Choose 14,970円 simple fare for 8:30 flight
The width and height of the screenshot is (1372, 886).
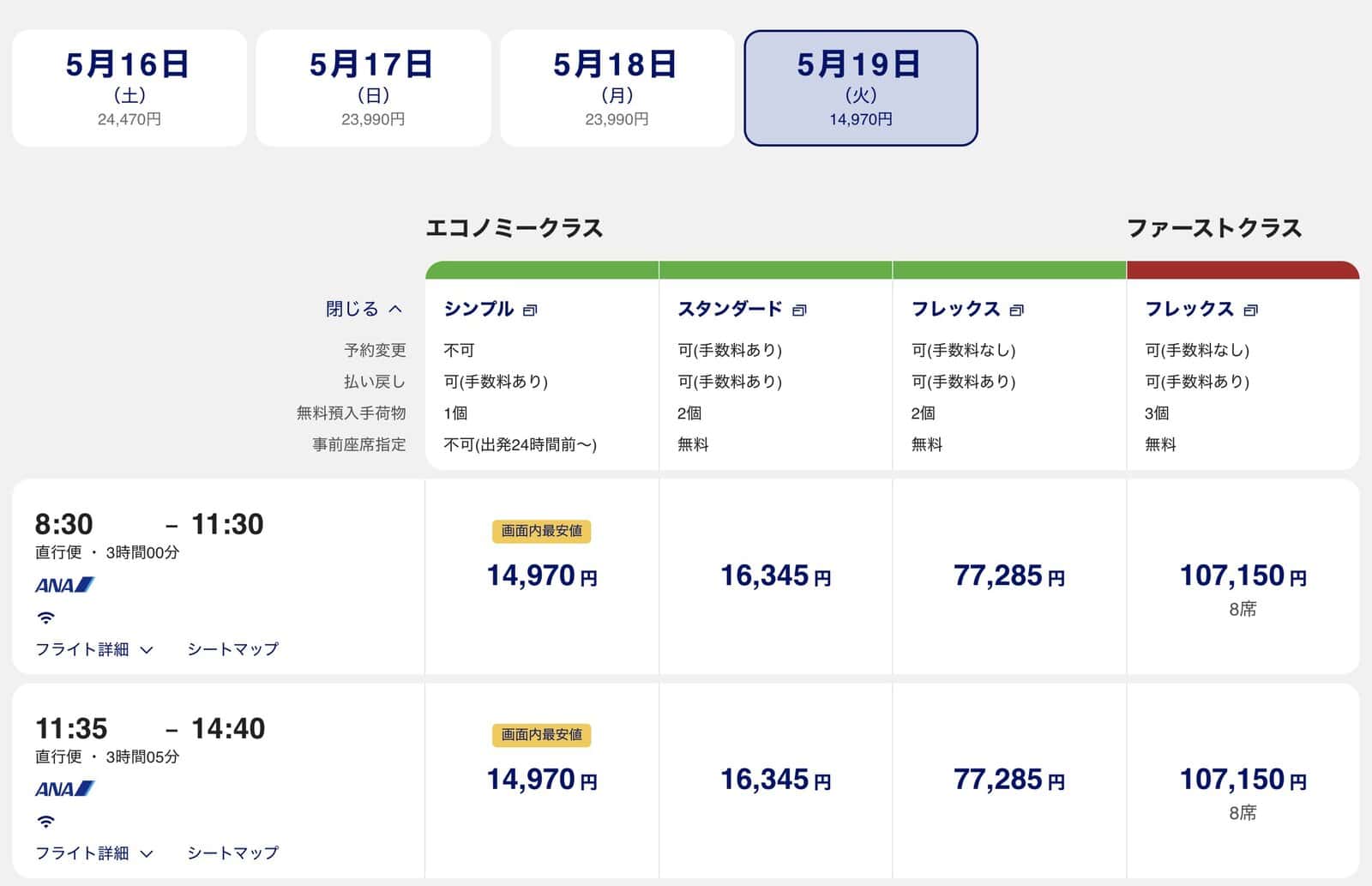point(542,576)
